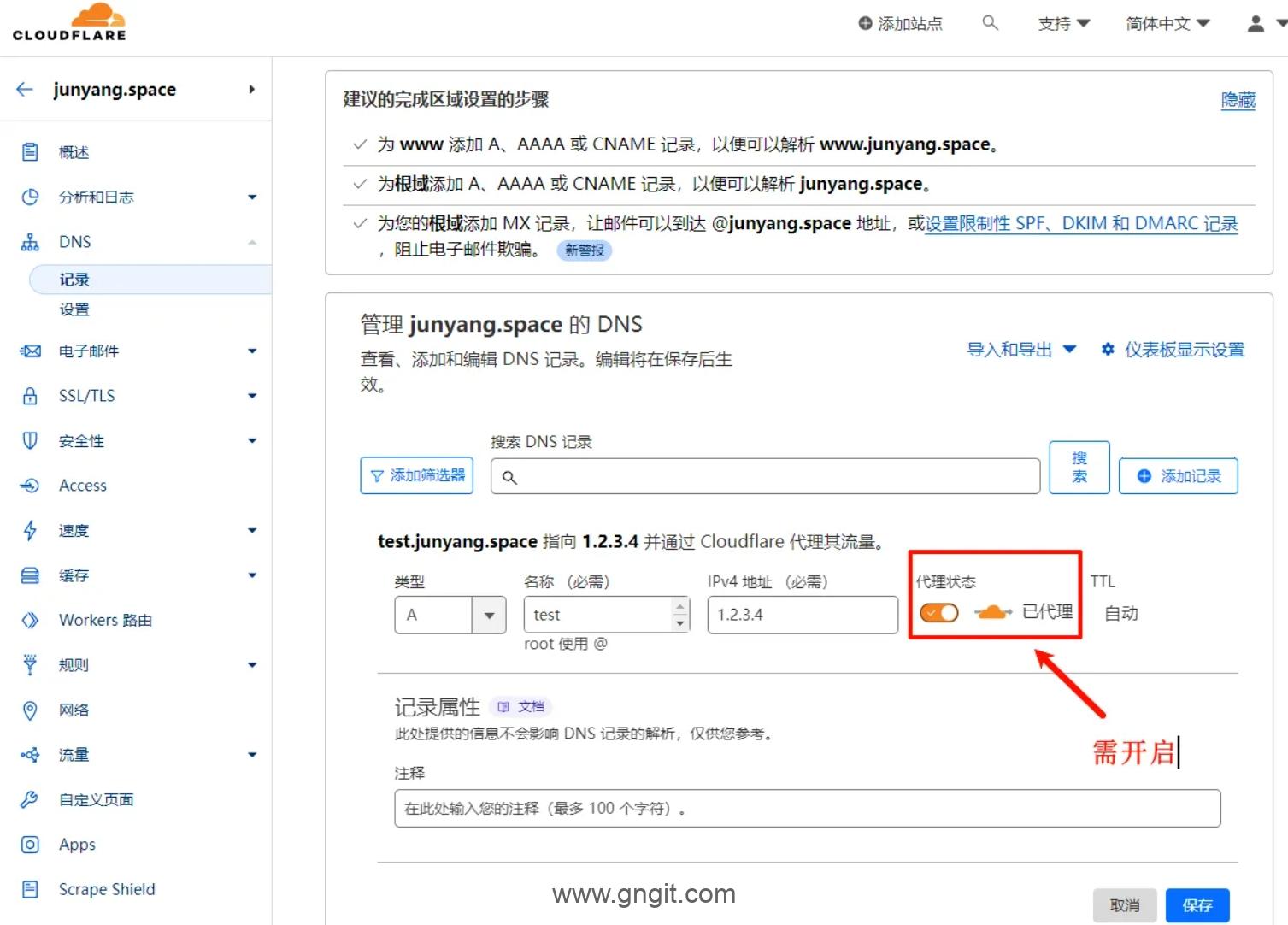Click the 缓存 storage icon

click(30, 575)
